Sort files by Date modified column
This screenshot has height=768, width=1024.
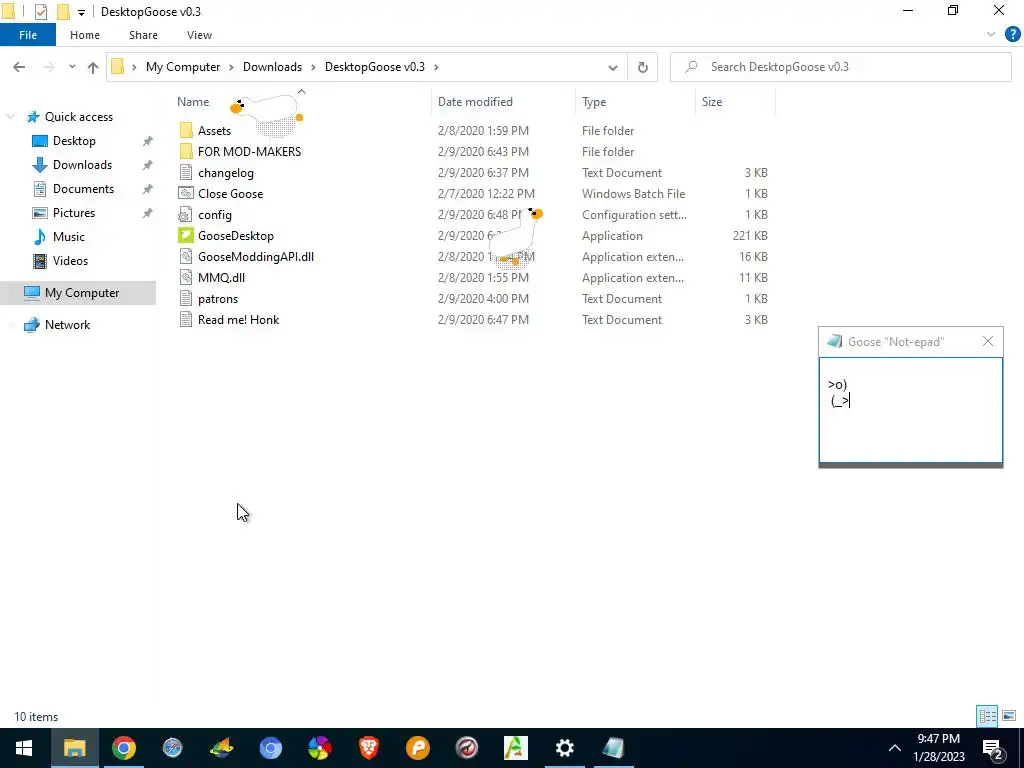(475, 102)
